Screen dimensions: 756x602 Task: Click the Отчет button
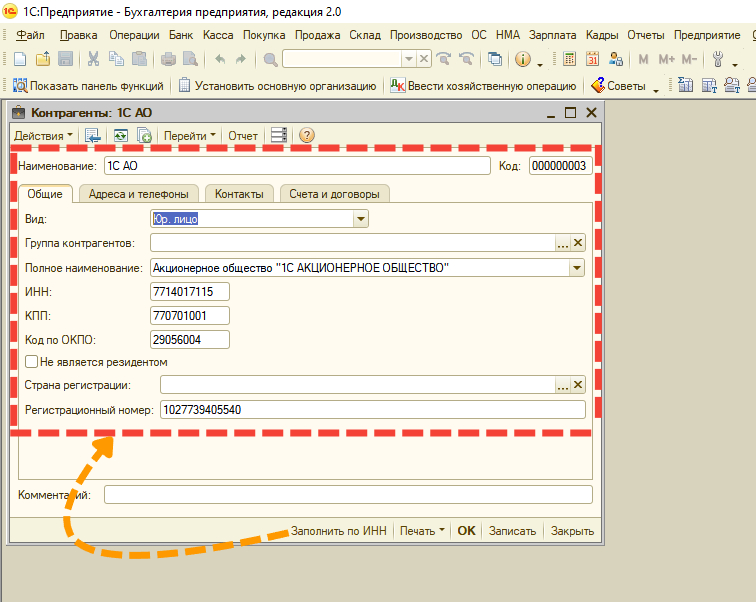click(x=243, y=136)
